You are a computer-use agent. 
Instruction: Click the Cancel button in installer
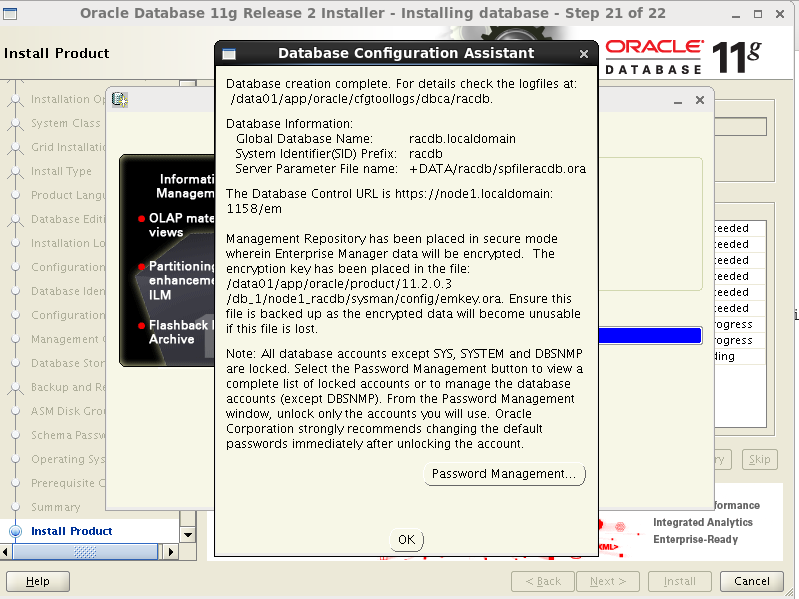752,581
